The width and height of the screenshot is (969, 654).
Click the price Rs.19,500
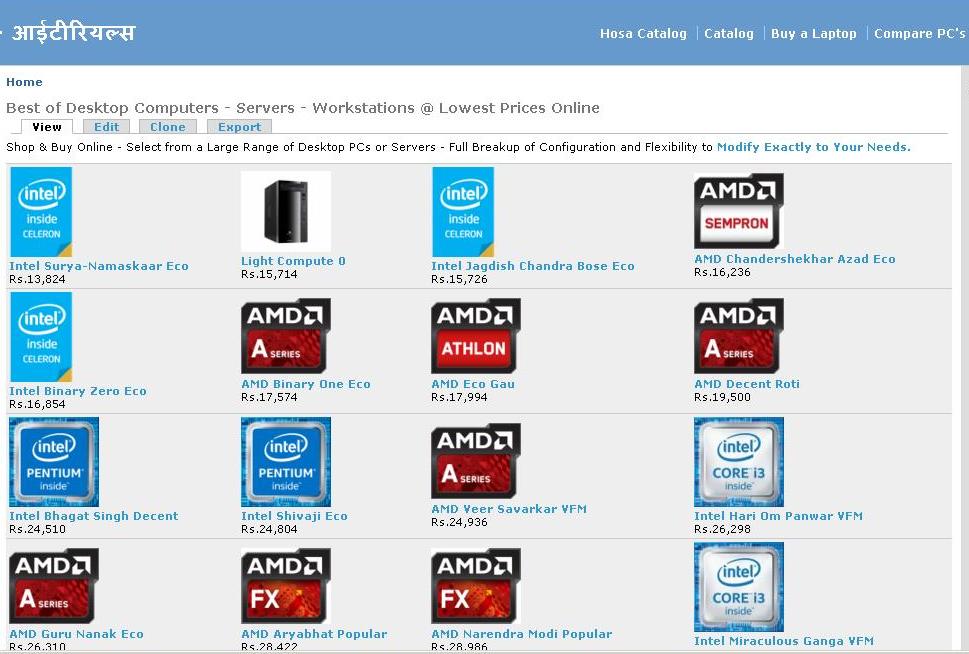coord(722,397)
